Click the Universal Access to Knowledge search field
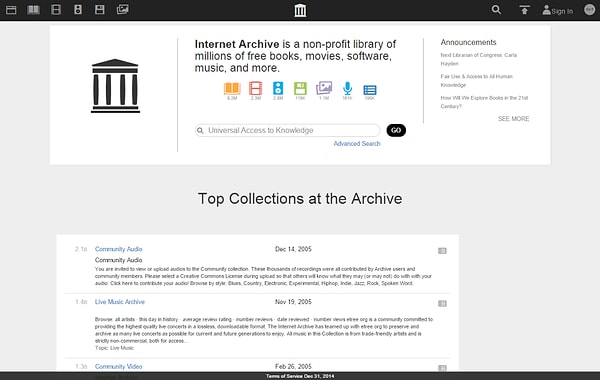 287,130
